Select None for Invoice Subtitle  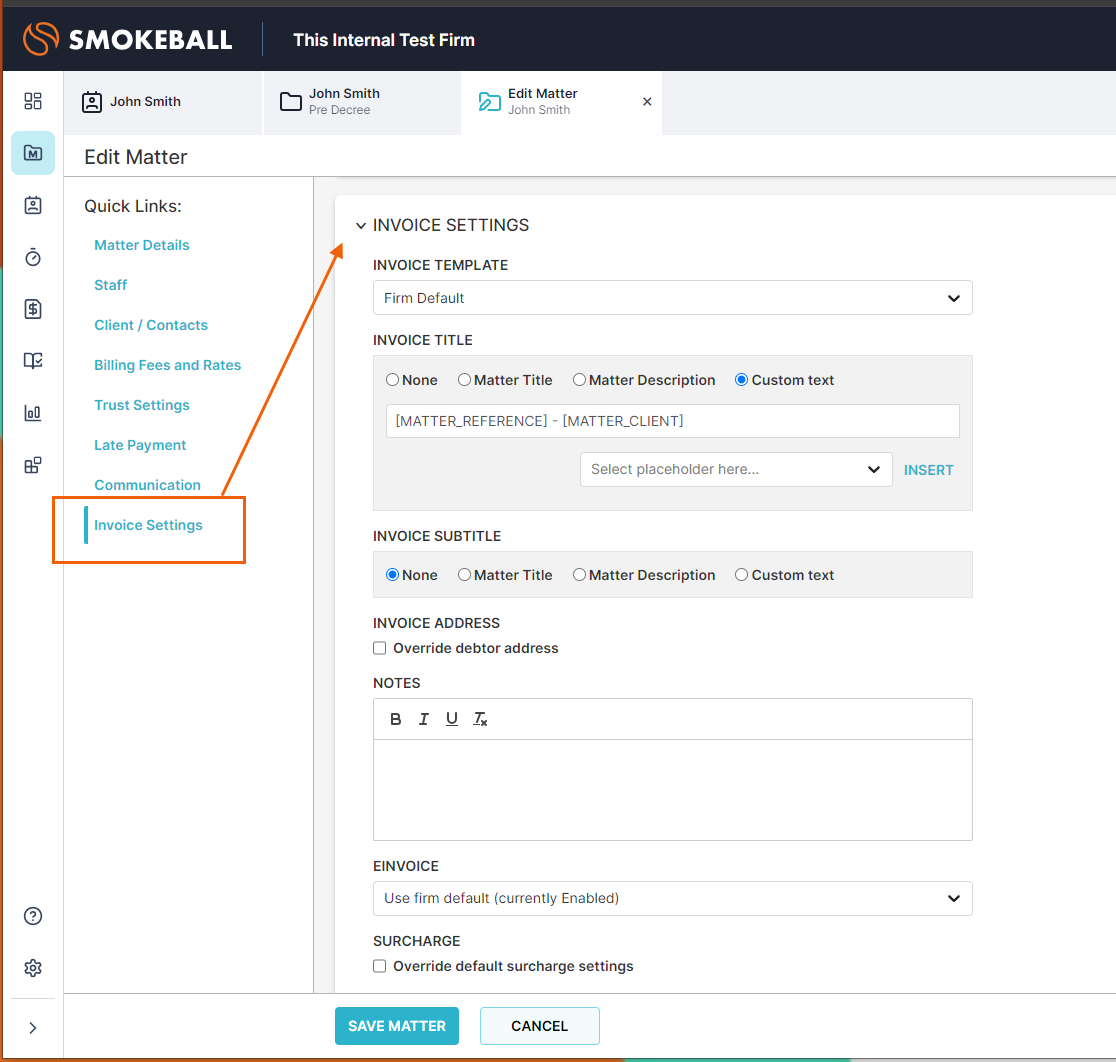point(392,575)
